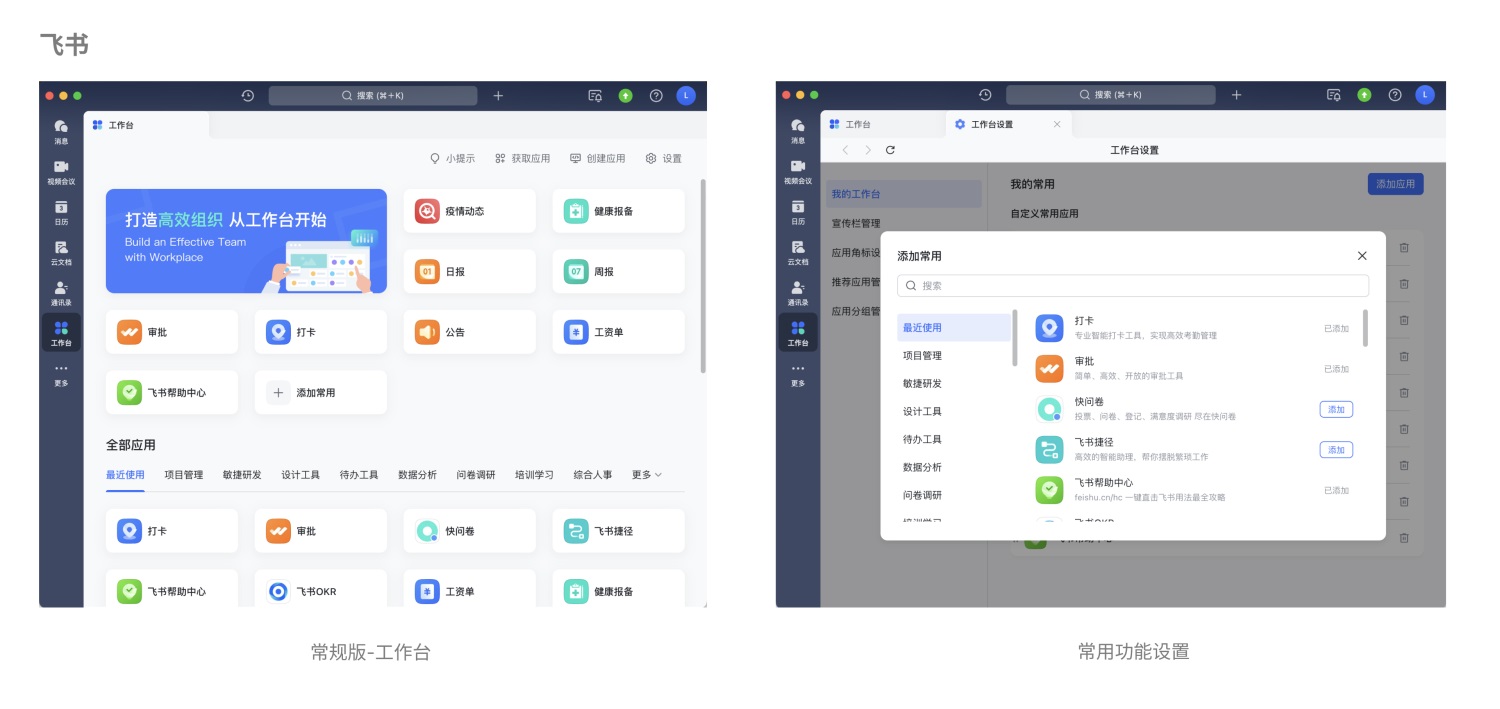Click 创建应用 in workplace toolbar
Viewport: 1500px width, 709px height.
597,158
